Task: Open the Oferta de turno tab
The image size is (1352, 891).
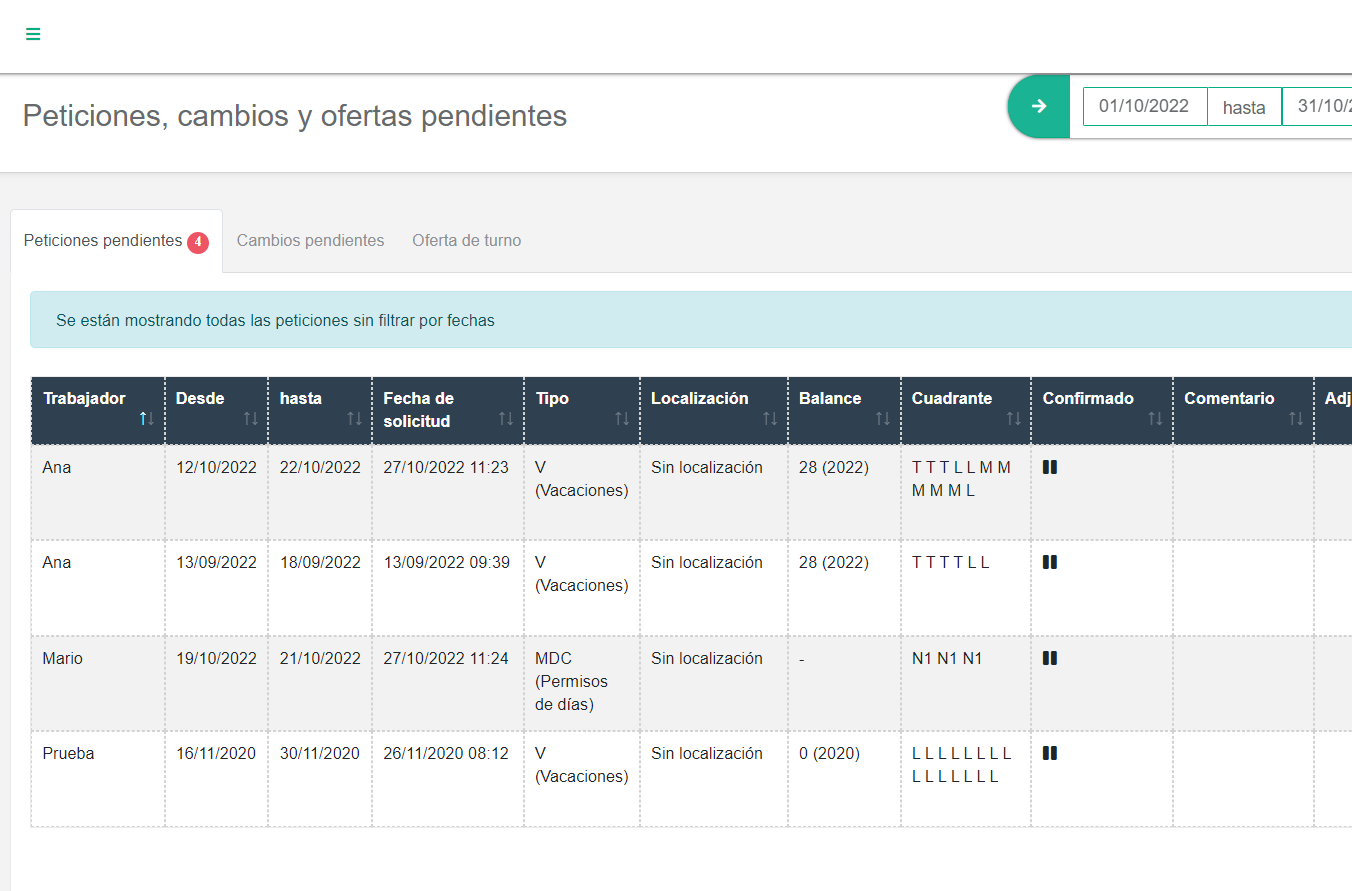Action: pyautogui.click(x=466, y=241)
